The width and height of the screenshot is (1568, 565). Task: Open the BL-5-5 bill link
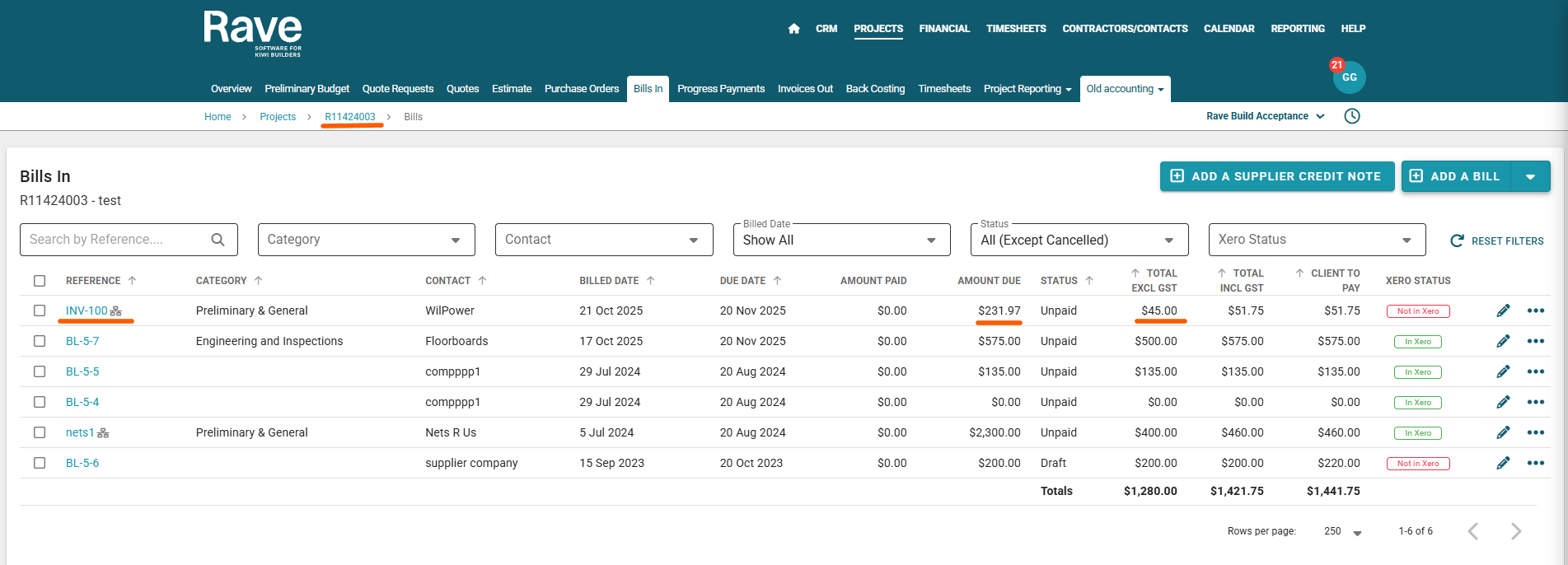click(x=82, y=371)
